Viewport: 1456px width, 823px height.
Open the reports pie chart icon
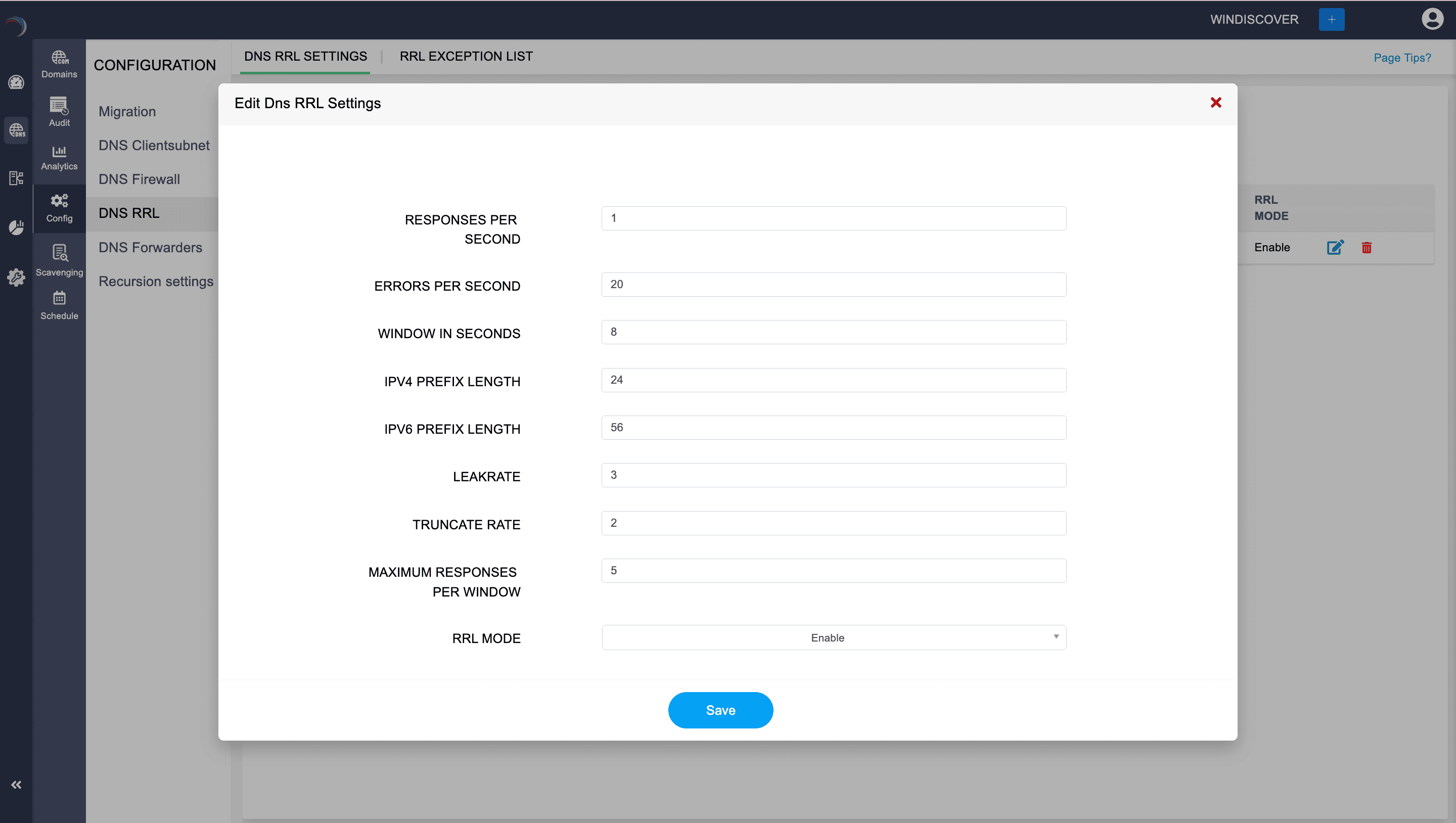pyautogui.click(x=16, y=227)
